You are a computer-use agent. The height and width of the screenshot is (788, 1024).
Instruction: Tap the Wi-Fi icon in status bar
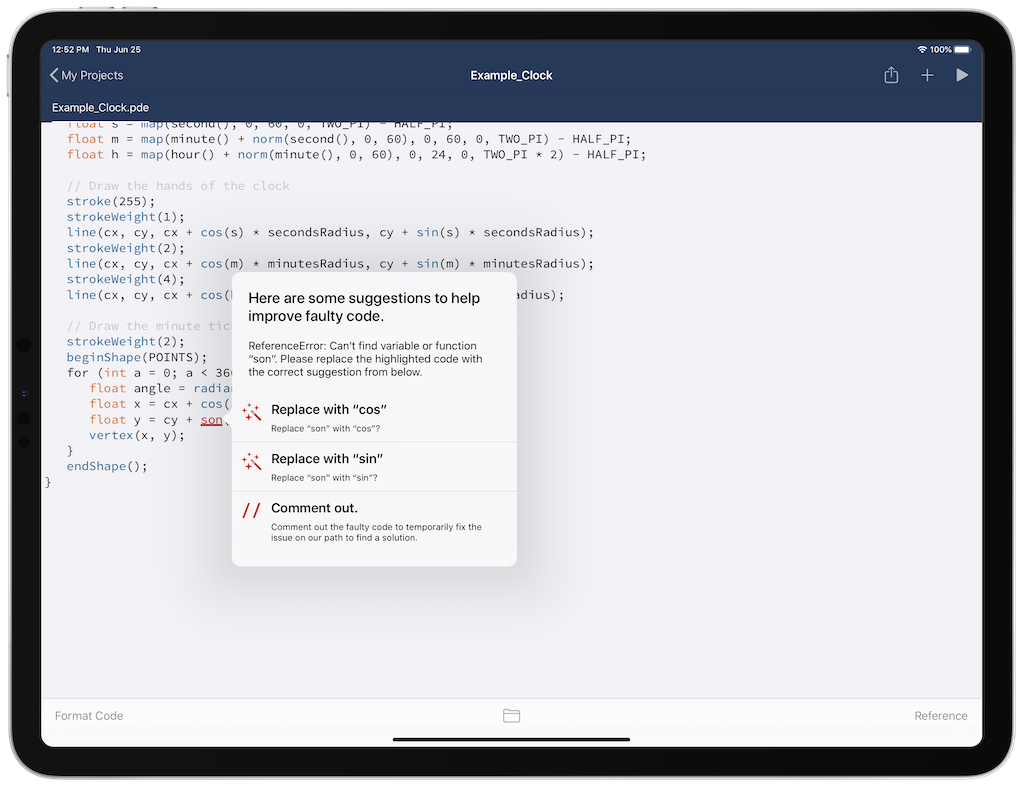tap(921, 49)
